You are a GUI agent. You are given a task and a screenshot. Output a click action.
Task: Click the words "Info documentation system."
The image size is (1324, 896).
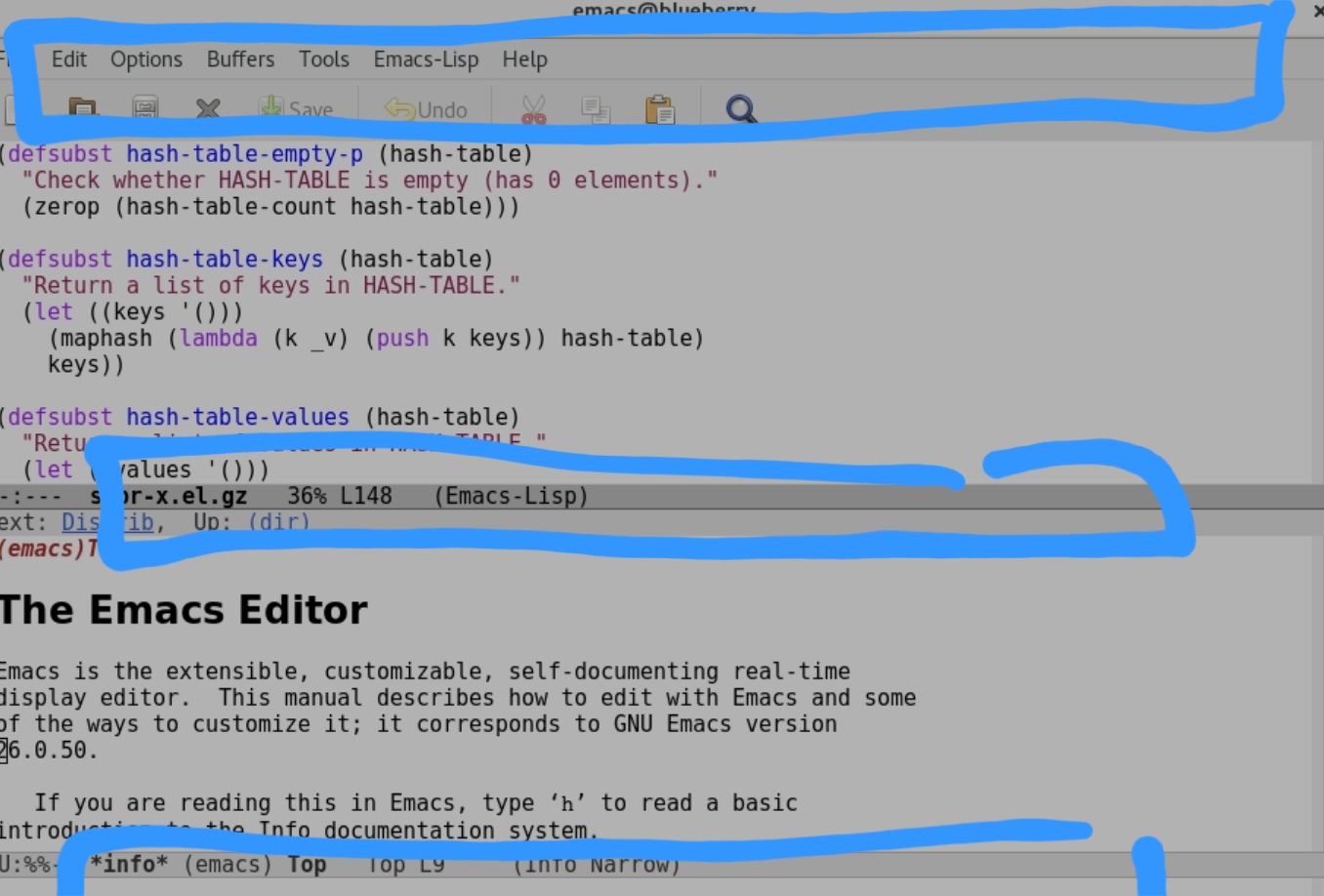(428, 830)
